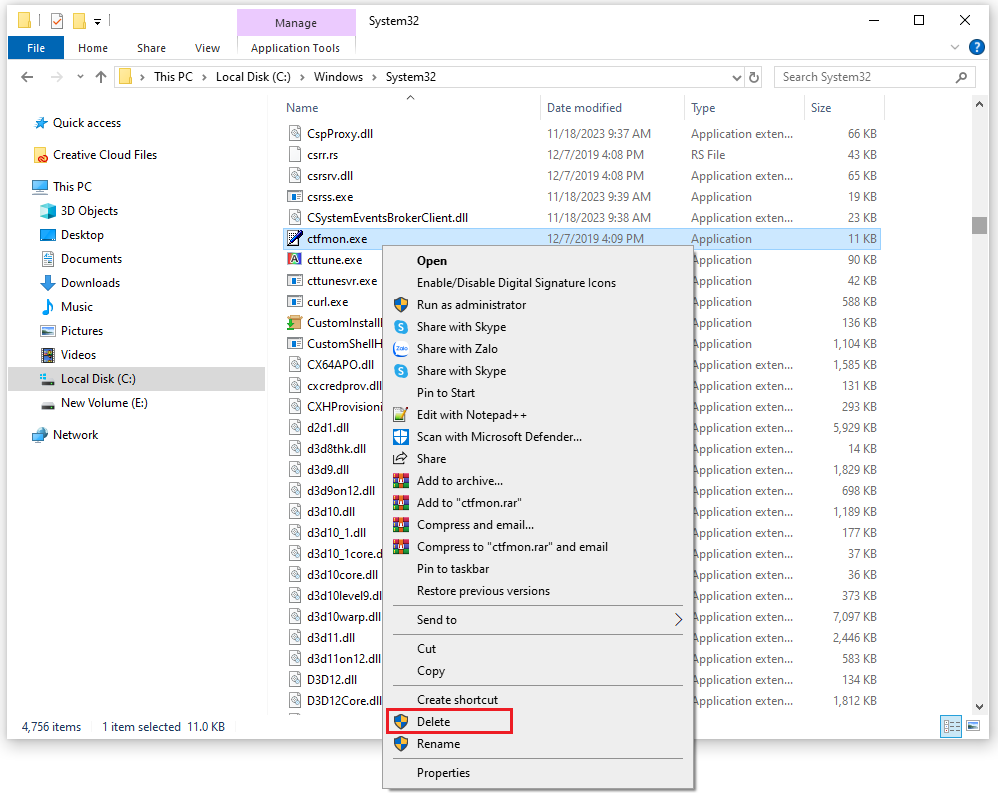Switch to details view in status bar
The height and width of the screenshot is (793, 998).
950,726
